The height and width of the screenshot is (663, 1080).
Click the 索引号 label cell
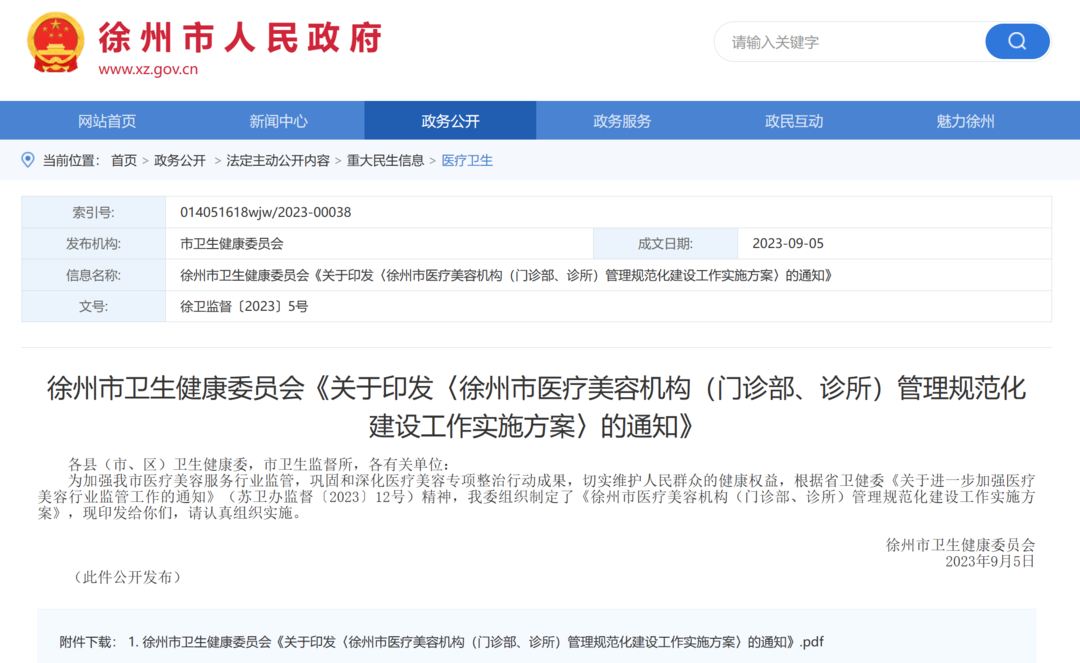94,212
